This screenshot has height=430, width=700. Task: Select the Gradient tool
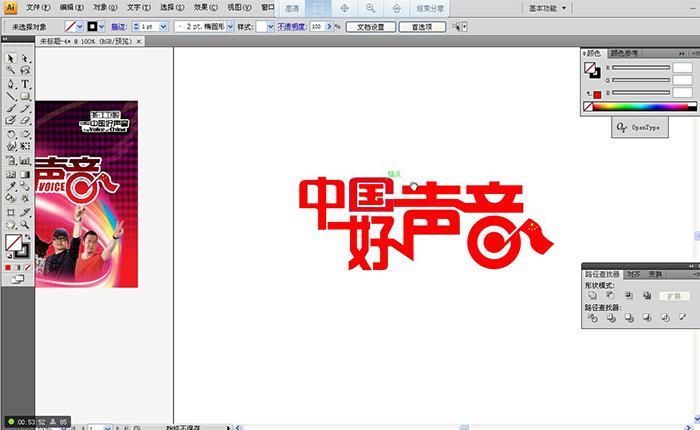point(25,174)
